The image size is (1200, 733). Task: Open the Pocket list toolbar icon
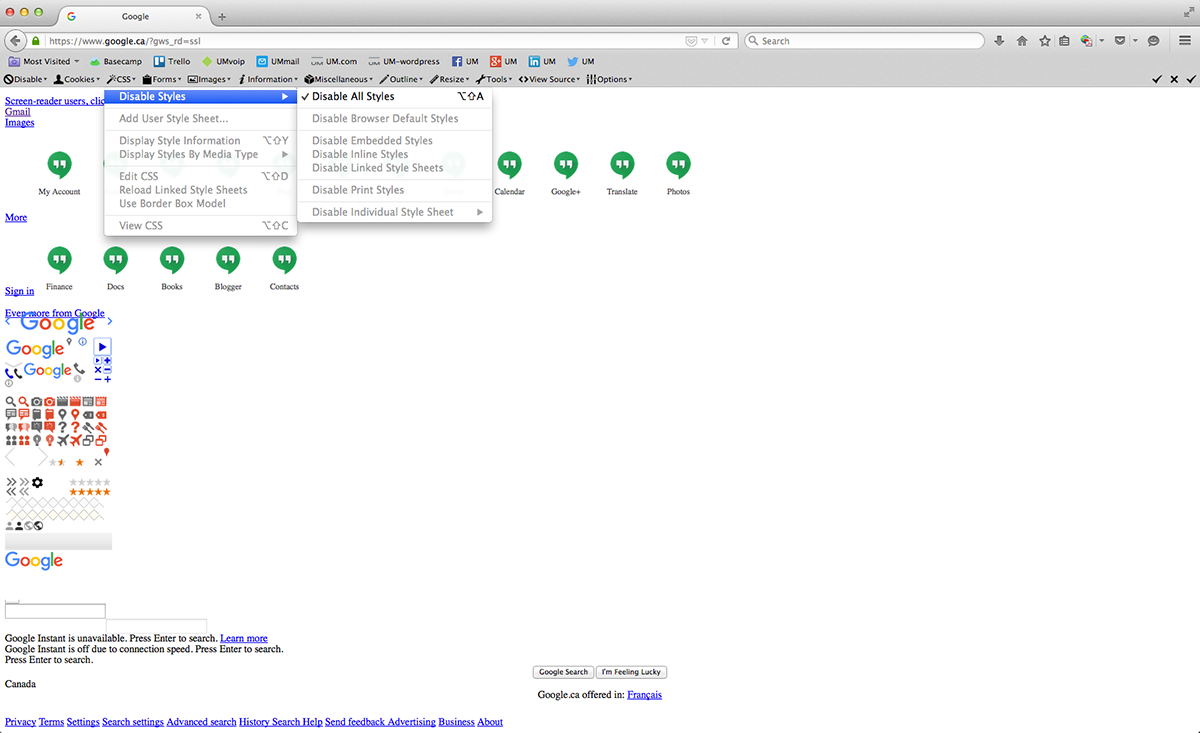click(1121, 41)
